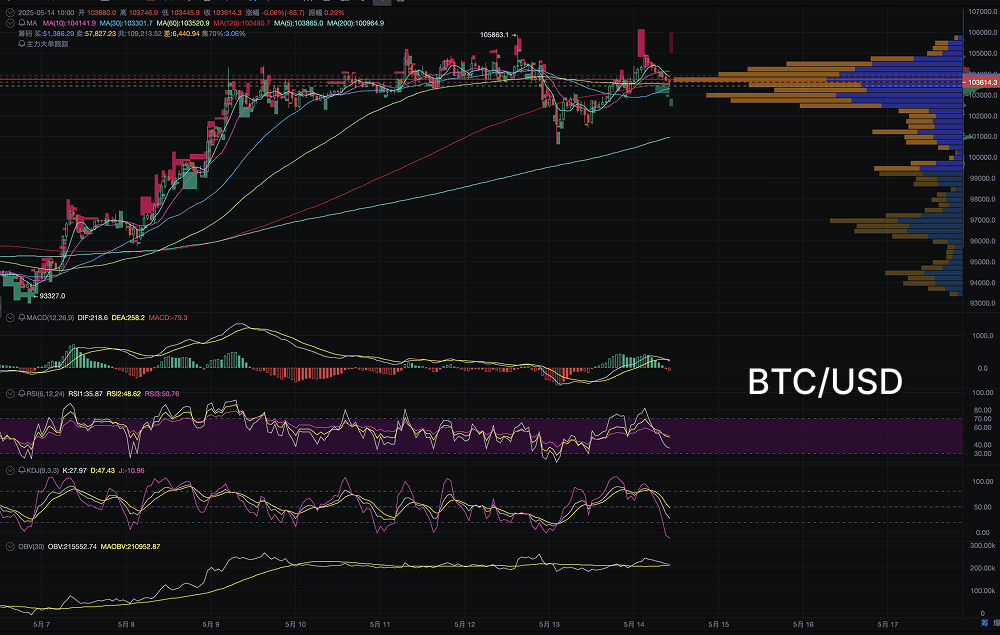Click the DEA:258.2 MACD value
Screen dimensions: 1000x635
pyautogui.click(x=128, y=318)
